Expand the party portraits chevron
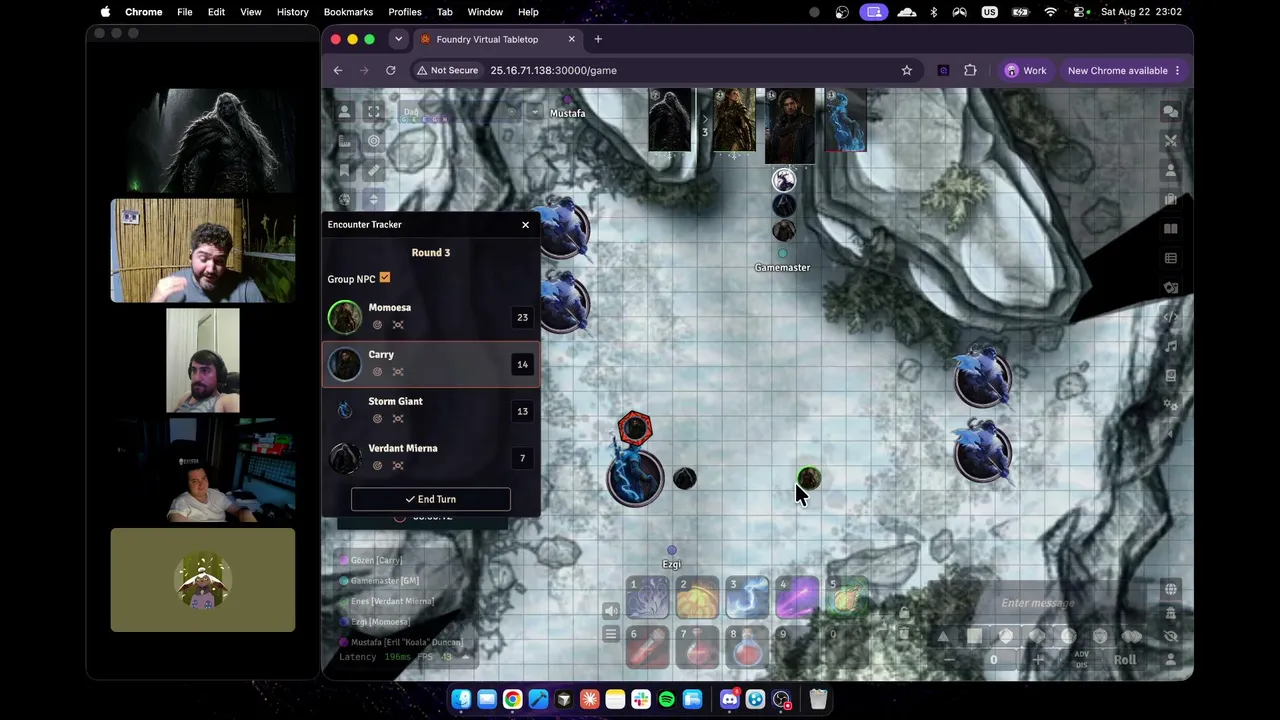The height and width of the screenshot is (720, 1280). (x=704, y=119)
